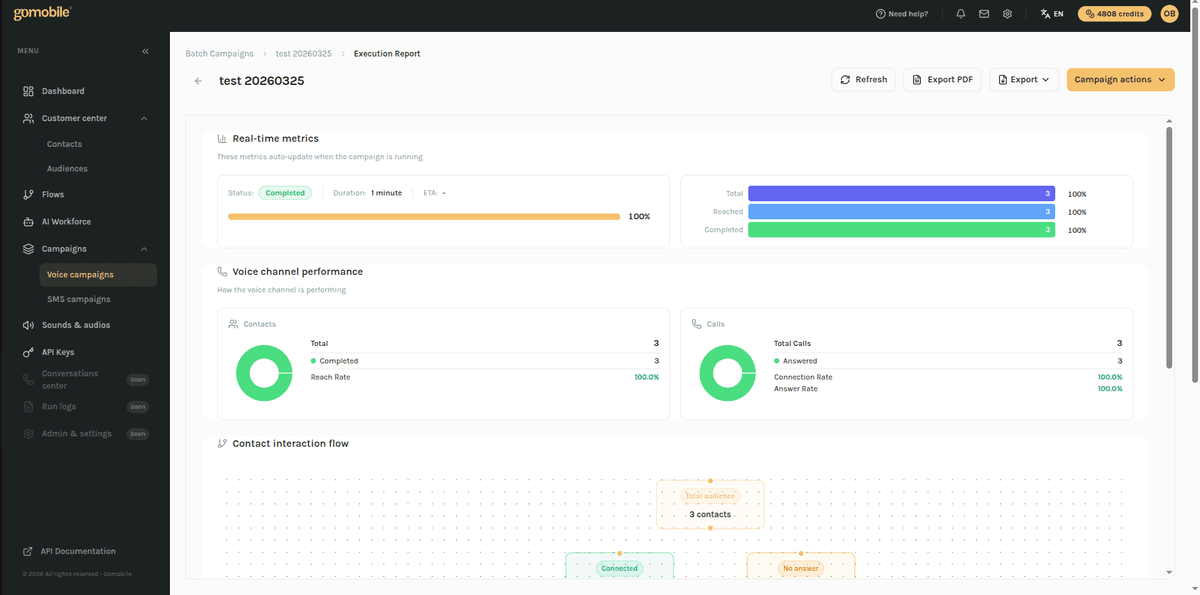Collapse the sidebar with the double chevron
This screenshot has height=595, width=1200.
point(144,50)
